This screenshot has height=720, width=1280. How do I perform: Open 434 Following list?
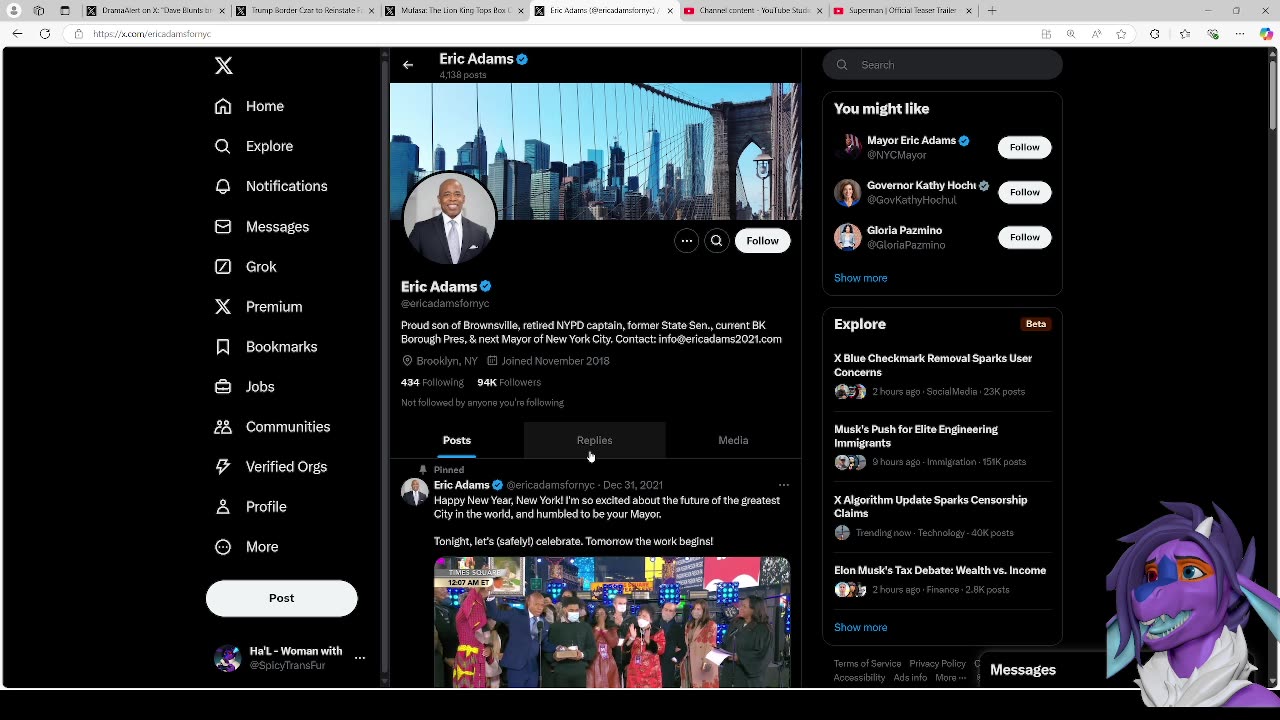(x=432, y=382)
